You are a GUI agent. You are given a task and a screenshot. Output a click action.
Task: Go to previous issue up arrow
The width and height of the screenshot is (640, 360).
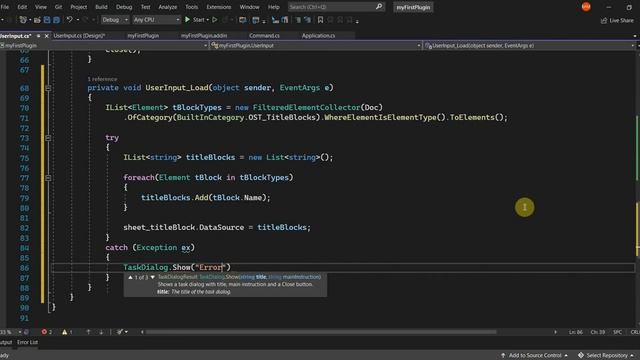click(x=88, y=332)
